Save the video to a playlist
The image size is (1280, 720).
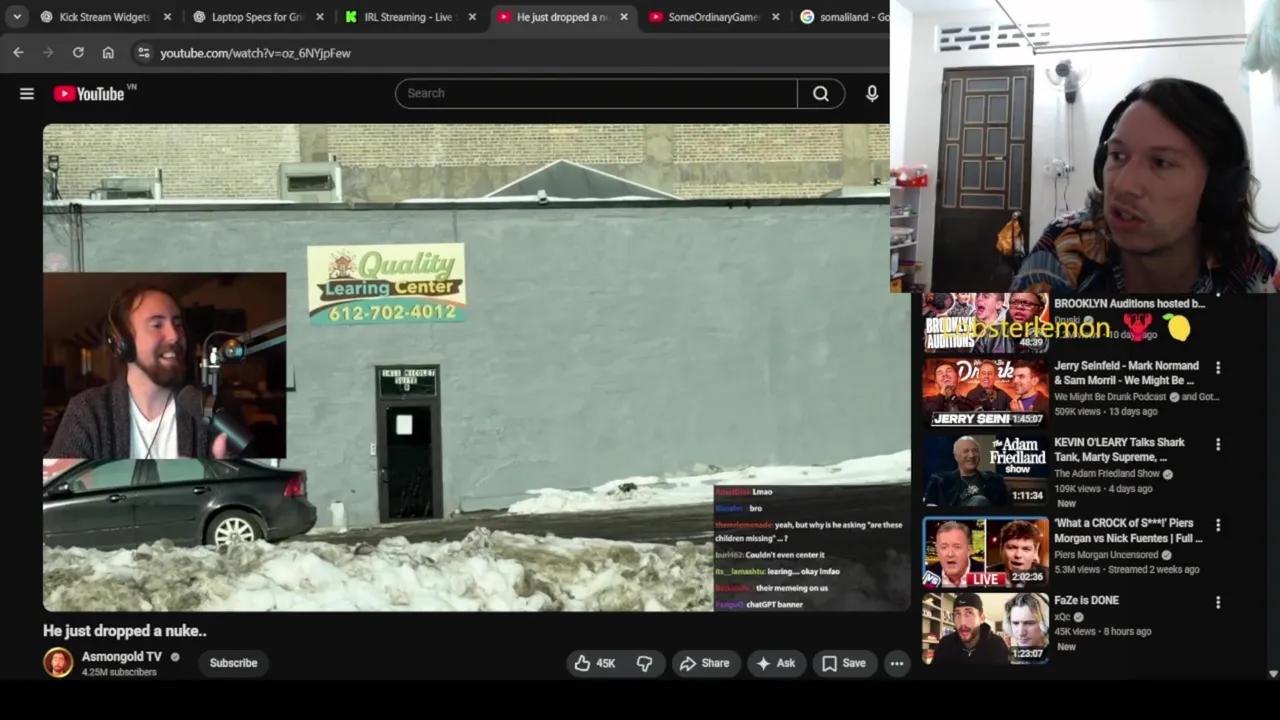(844, 663)
